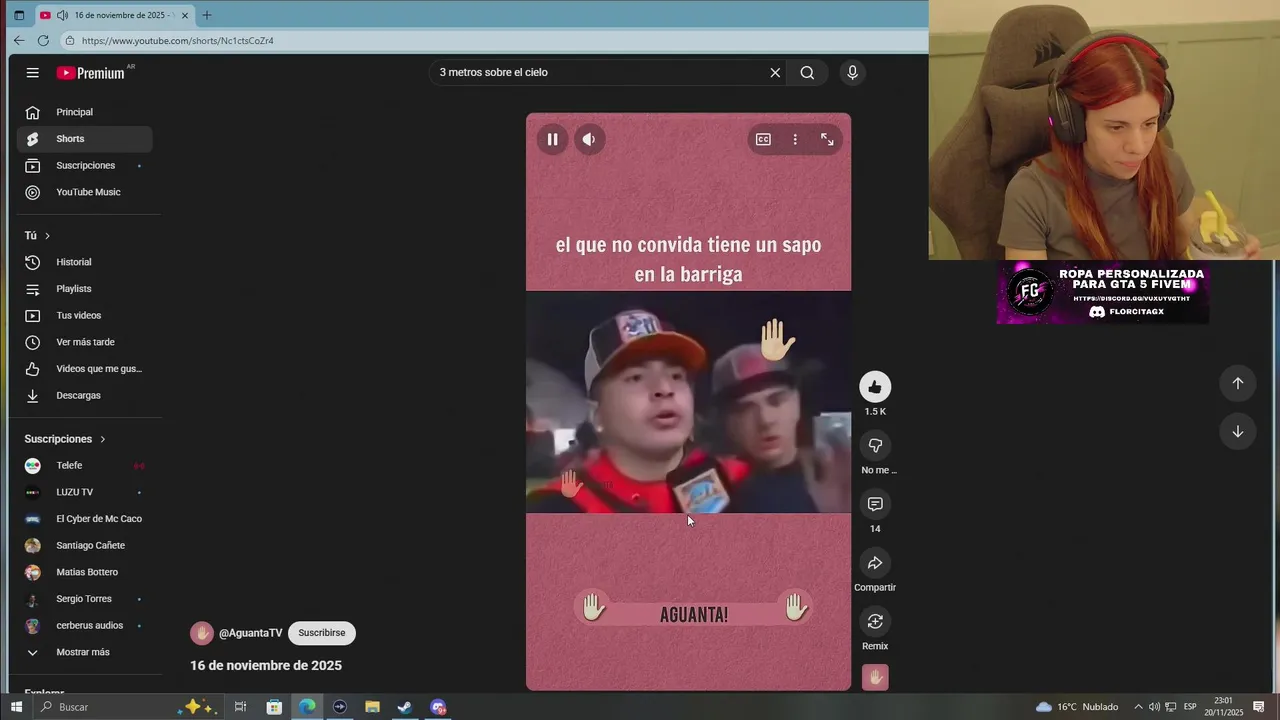Open the Telefe channel subscription

[84, 465]
